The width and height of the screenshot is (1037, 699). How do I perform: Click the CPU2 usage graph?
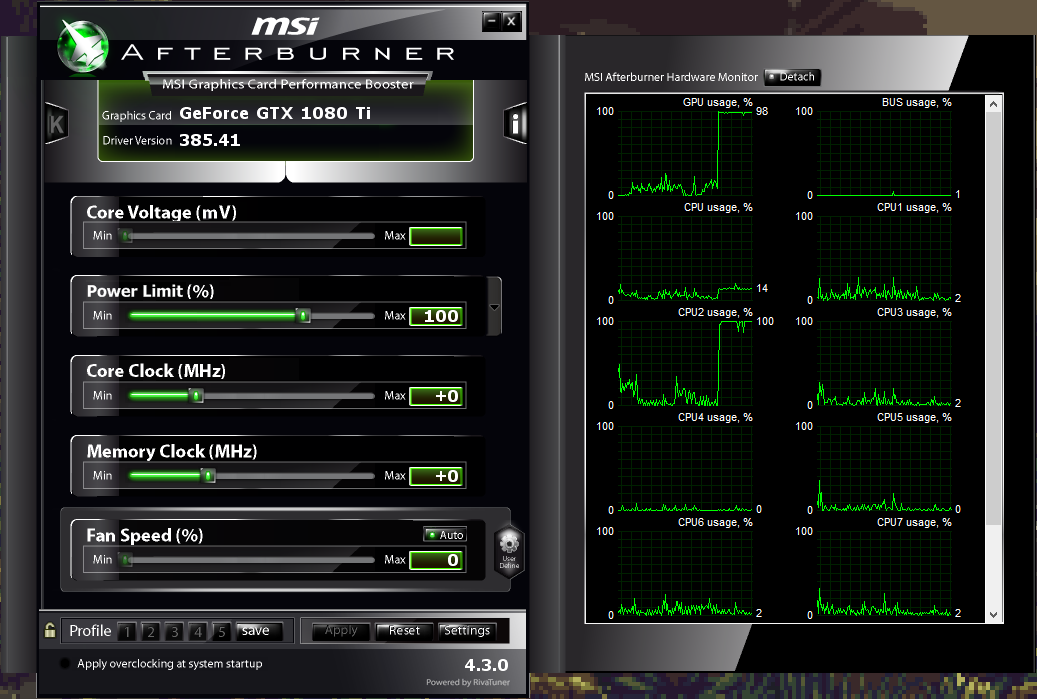(x=685, y=363)
